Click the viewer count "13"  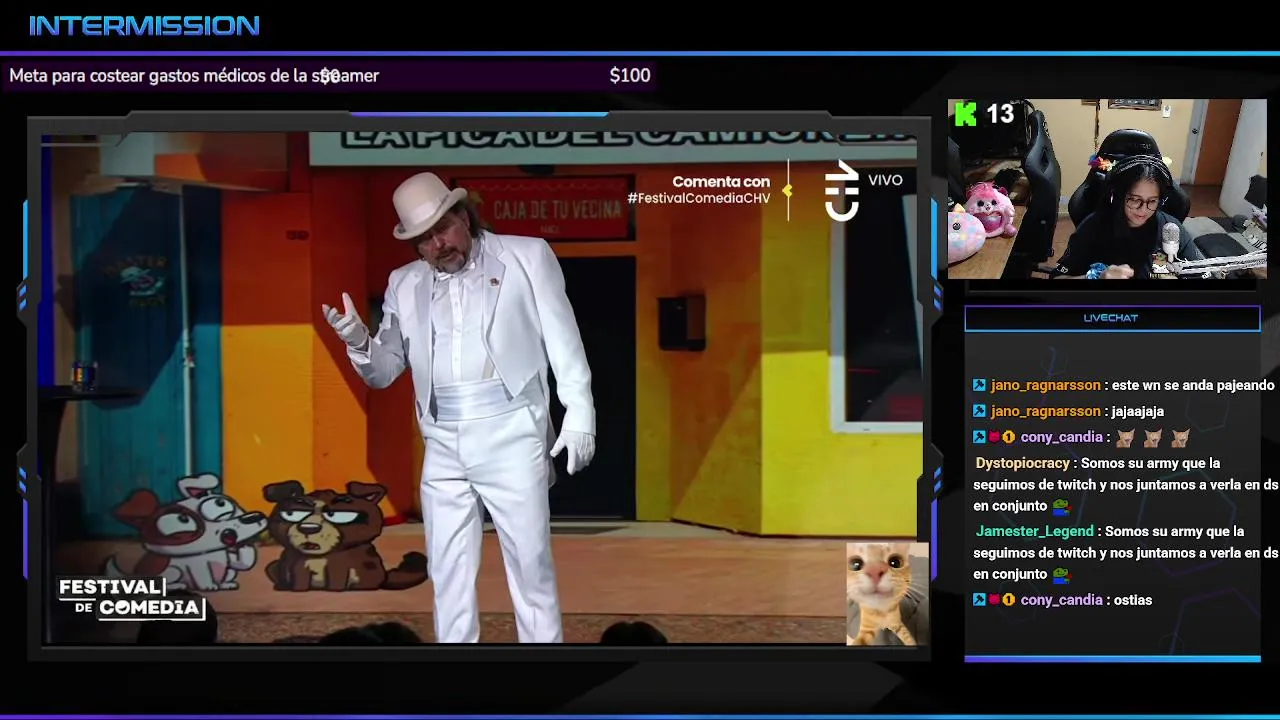coord(1000,114)
